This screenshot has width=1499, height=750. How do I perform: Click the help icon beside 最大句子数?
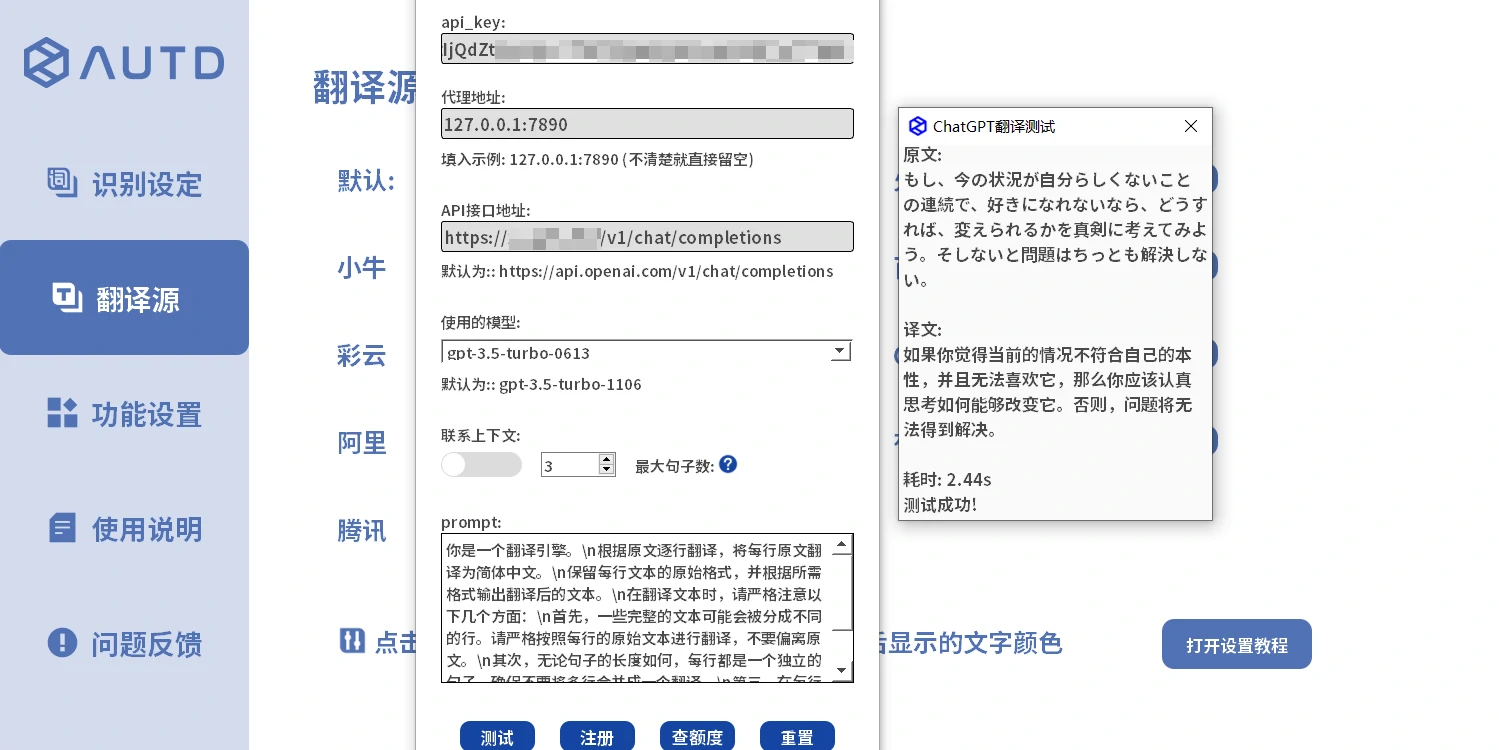click(x=728, y=464)
